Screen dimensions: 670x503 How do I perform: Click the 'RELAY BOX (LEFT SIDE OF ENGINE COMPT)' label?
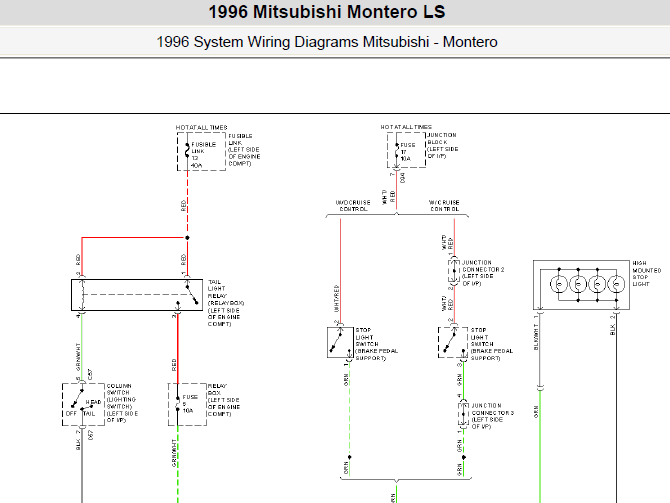coord(223,400)
